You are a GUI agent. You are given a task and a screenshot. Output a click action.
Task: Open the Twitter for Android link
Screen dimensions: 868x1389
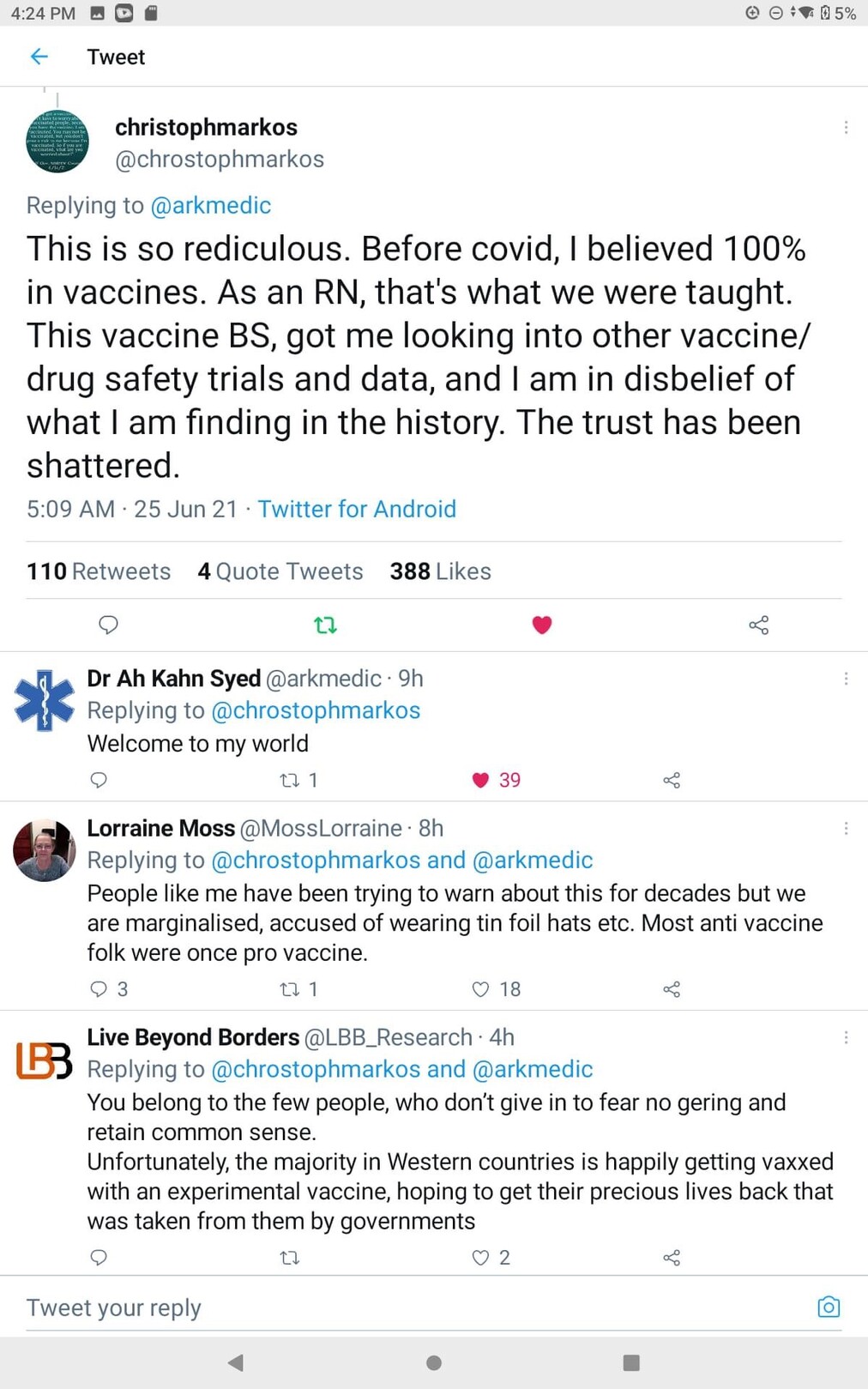(x=357, y=509)
